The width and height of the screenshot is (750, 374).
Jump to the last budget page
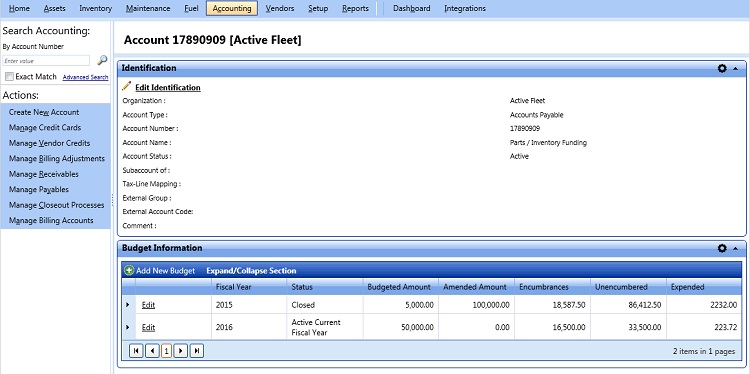[197, 351]
